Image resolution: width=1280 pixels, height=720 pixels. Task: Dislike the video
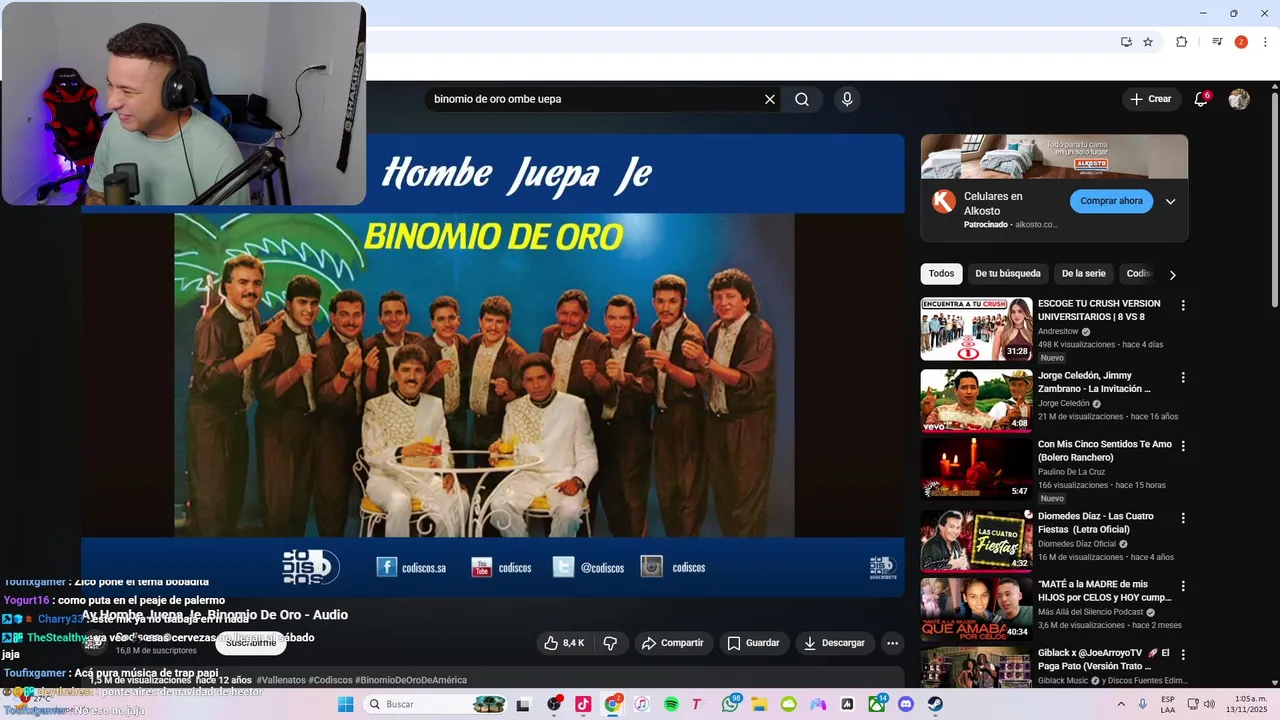[610, 643]
